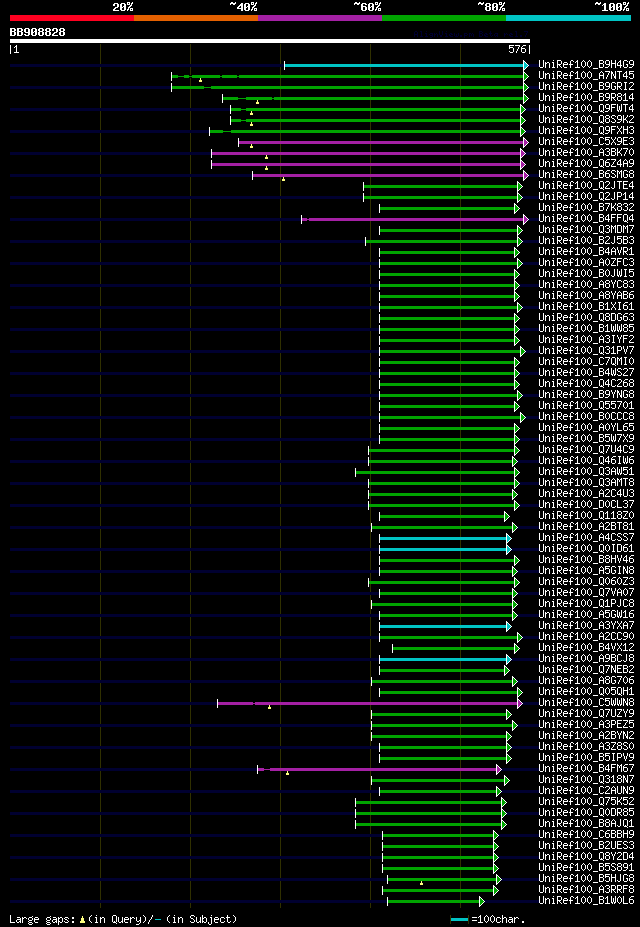Select label UniRef100_Q3MDM7
Viewport: 640px width, 927px height.
[x=587, y=229]
